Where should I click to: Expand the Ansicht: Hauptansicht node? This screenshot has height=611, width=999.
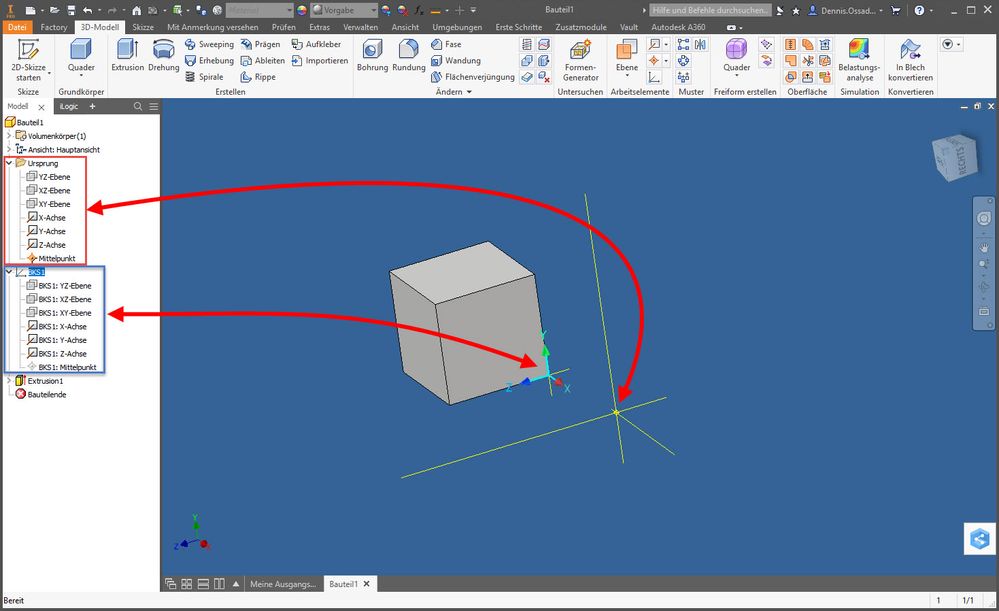click(9, 149)
